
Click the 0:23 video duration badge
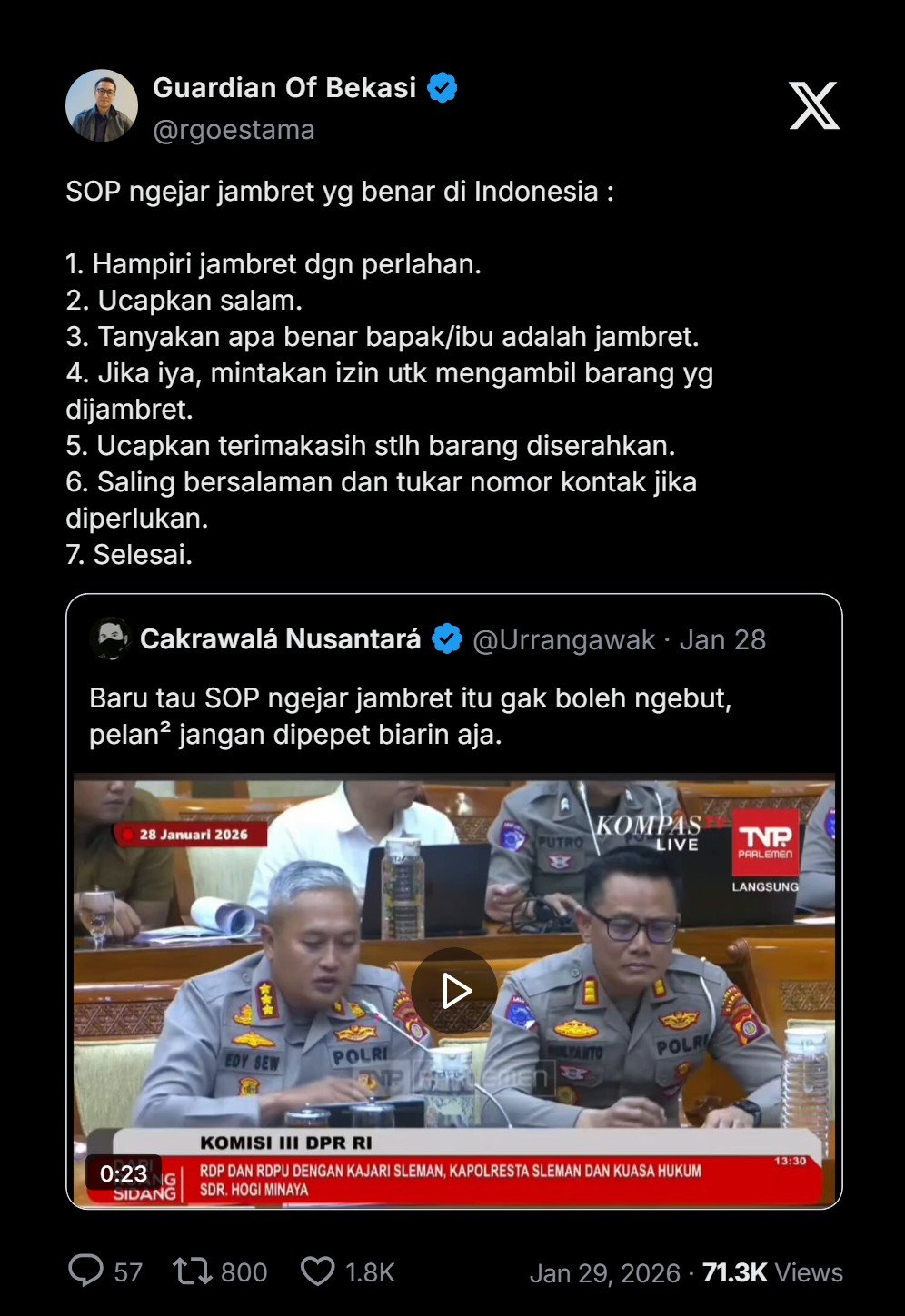coord(124,1173)
